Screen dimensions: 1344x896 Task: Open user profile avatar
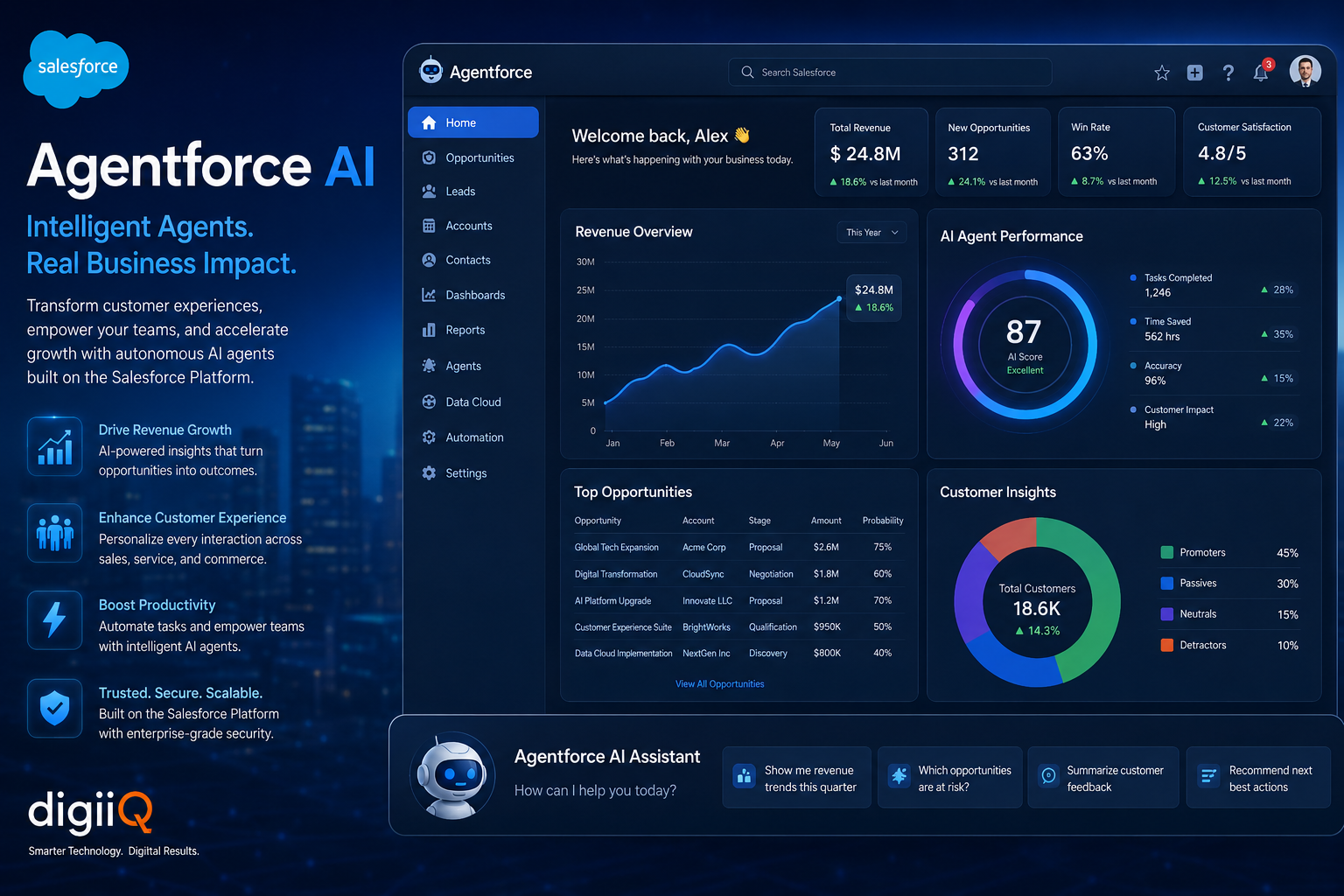tap(1305, 72)
